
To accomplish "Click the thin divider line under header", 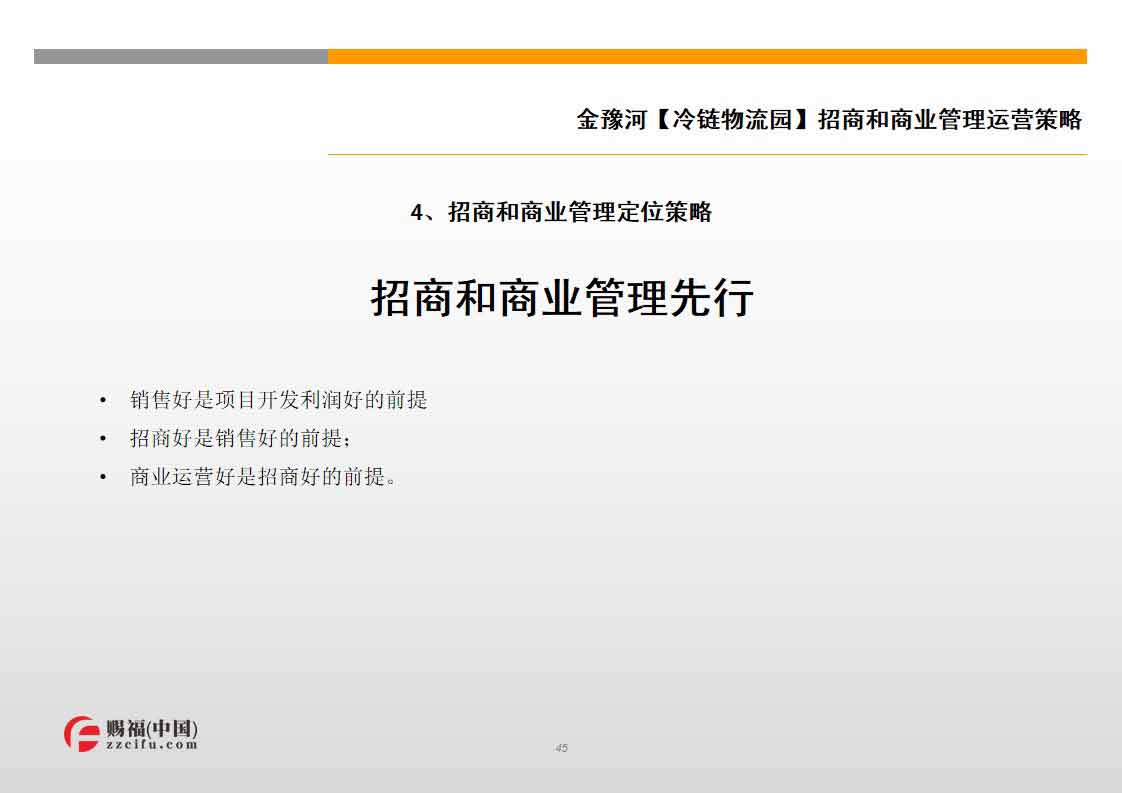I will (x=706, y=155).
